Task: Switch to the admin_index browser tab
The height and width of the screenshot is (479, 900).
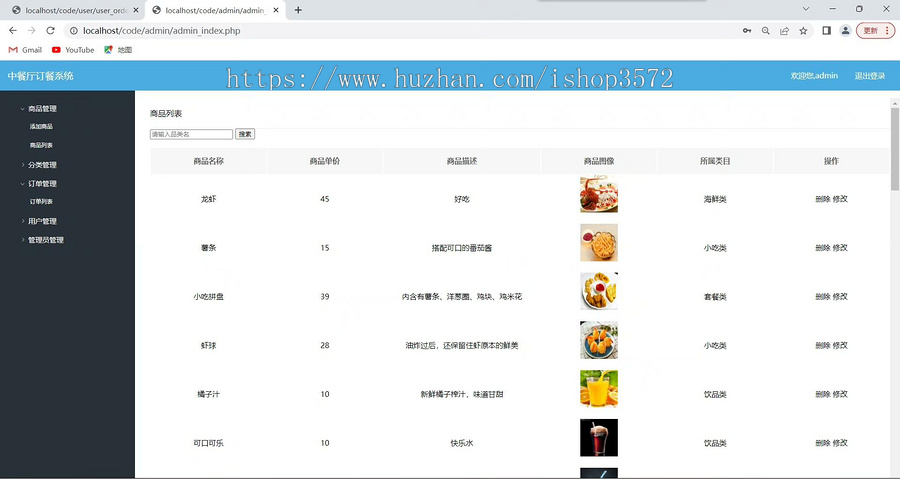Action: pos(215,10)
